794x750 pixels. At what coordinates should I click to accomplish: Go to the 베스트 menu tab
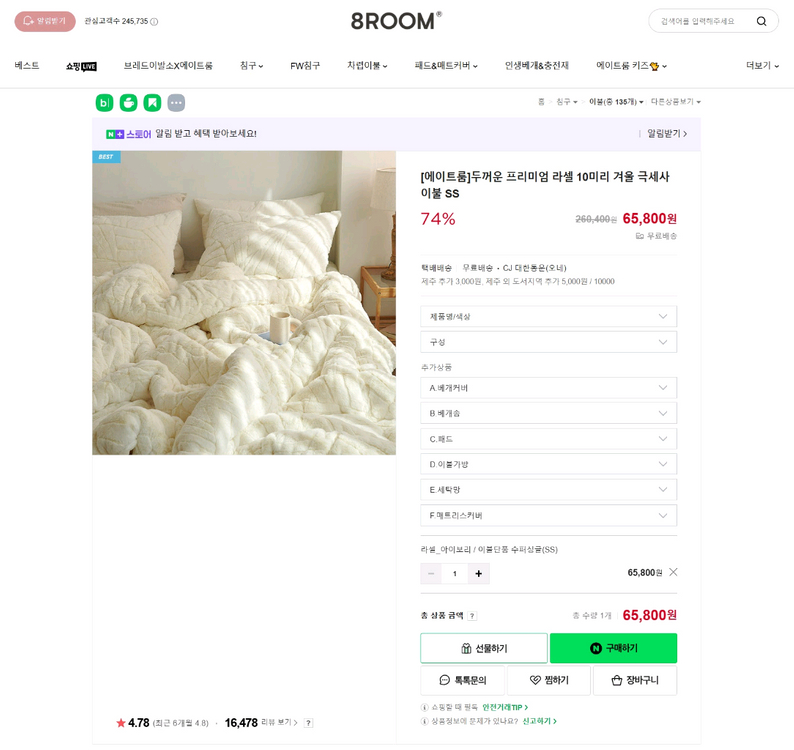27,66
